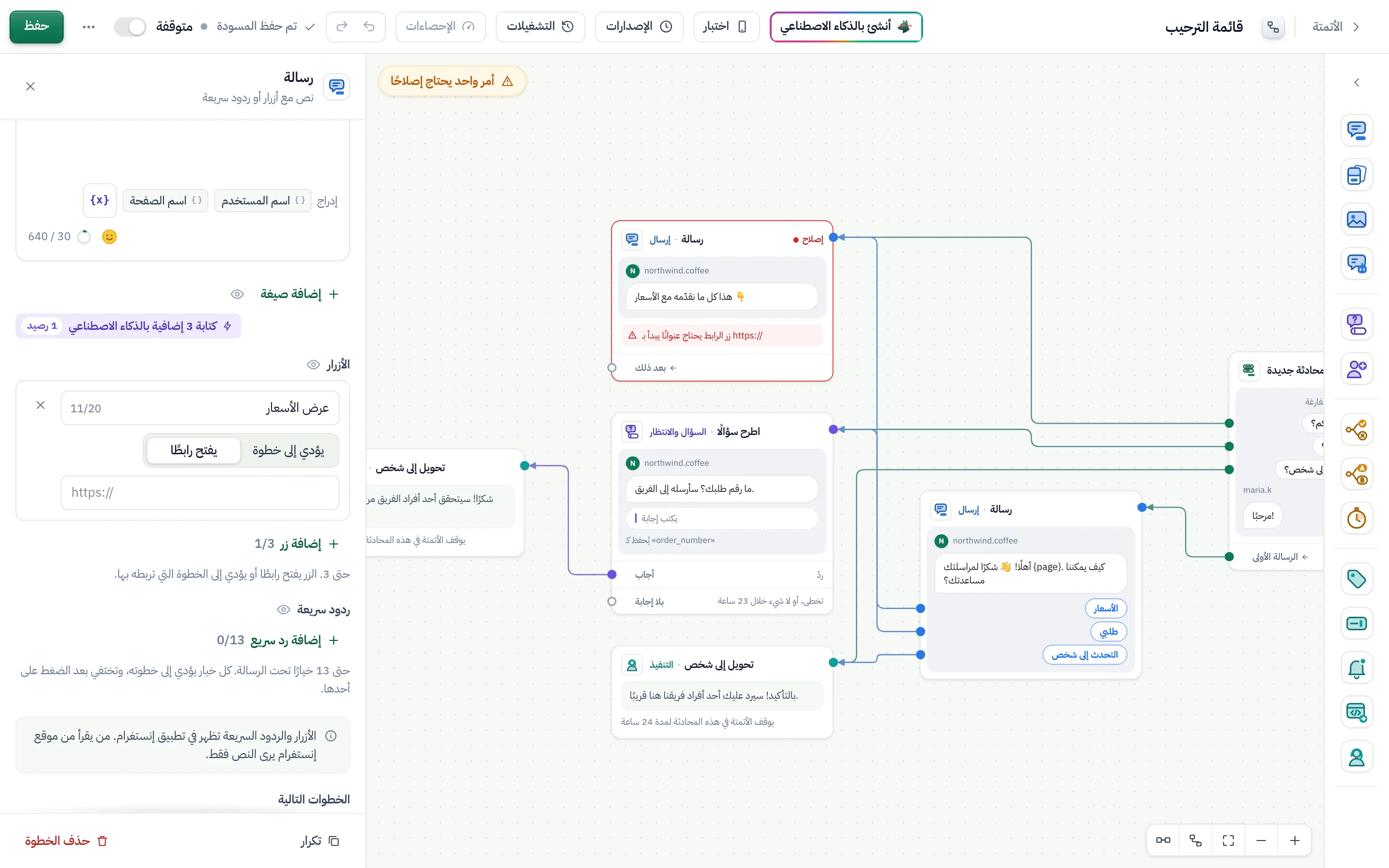This screenshot has width=1389, height=868.
Task: Open the more options three-dot menu
Action: pos(88,27)
